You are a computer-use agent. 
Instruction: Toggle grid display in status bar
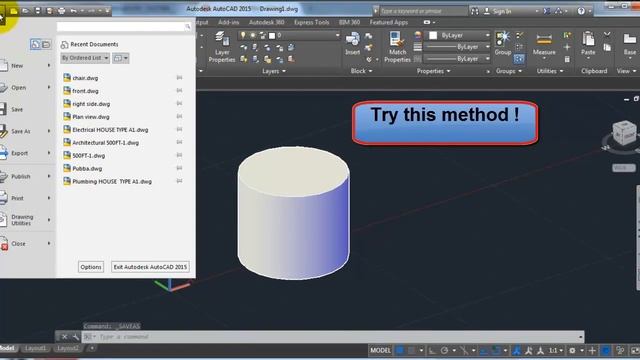tap(400, 350)
